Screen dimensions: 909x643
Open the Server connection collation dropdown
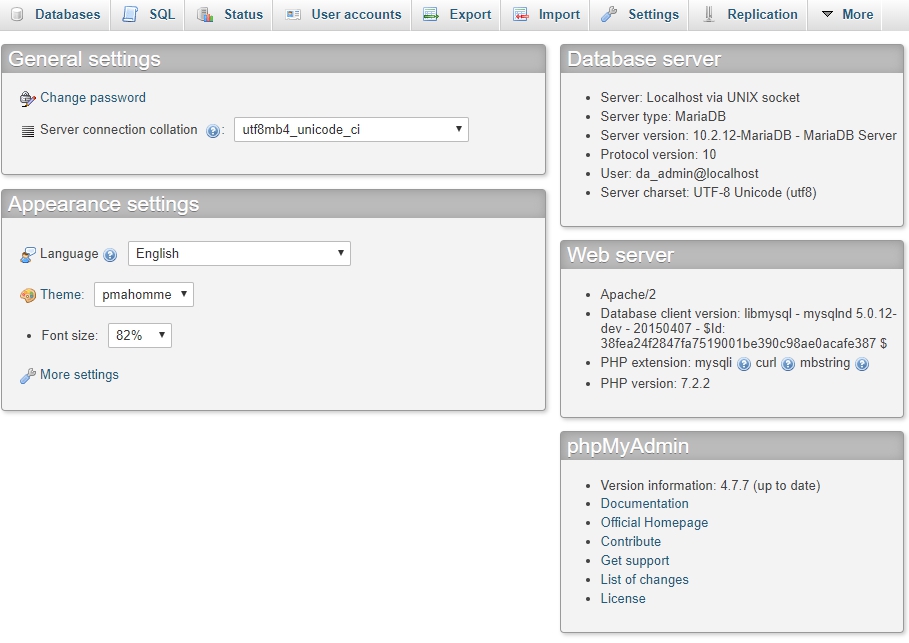pyautogui.click(x=351, y=130)
